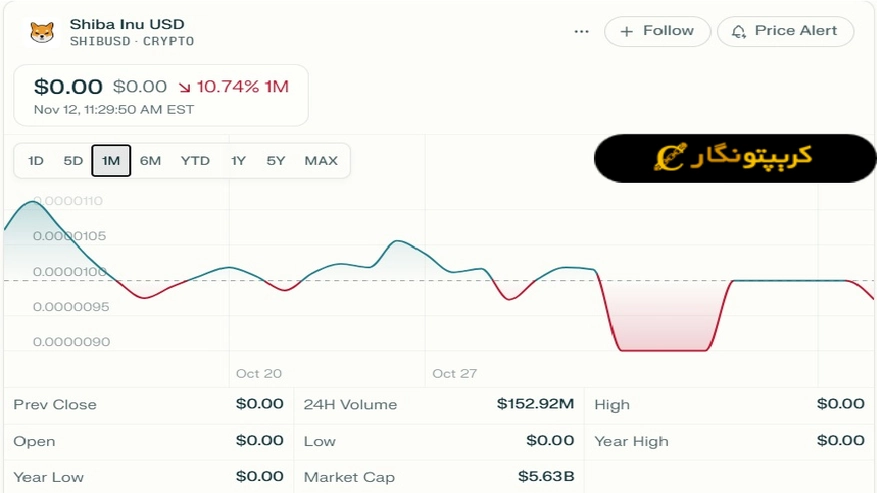Click the Market Cap value $5.63B
Viewport: 877px width, 493px height.
[546, 477]
